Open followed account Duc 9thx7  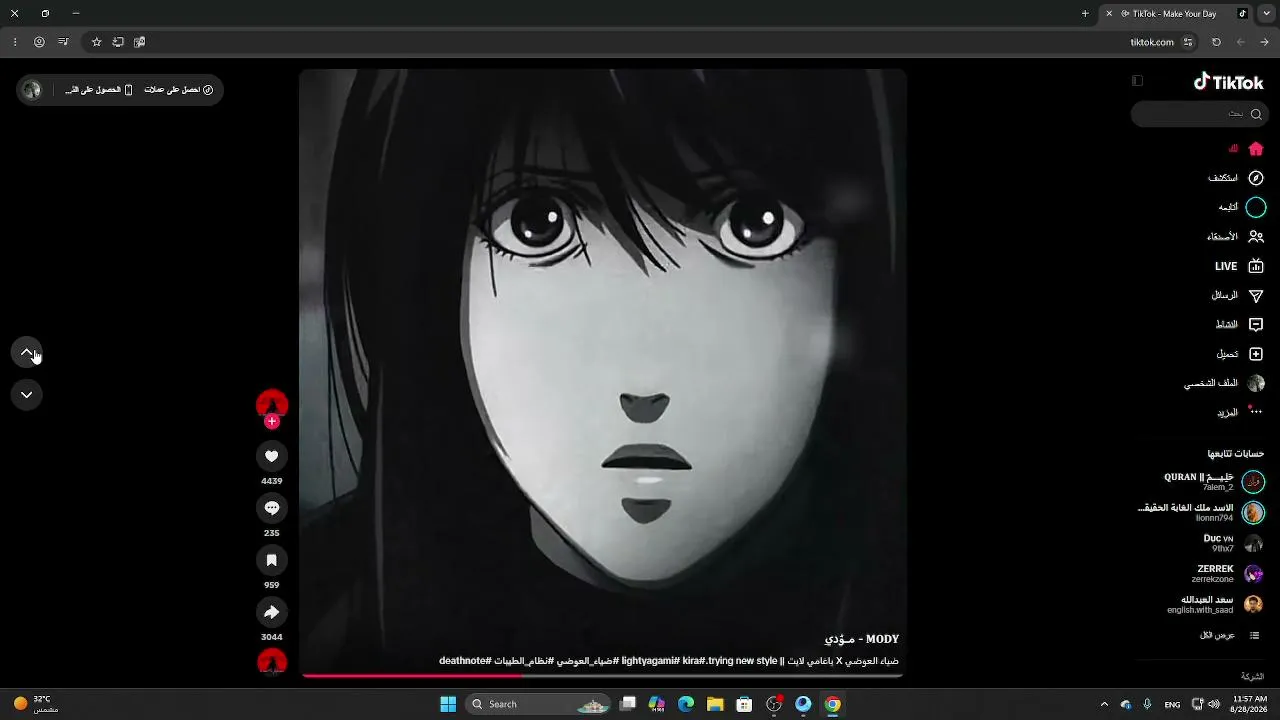[1233, 543]
